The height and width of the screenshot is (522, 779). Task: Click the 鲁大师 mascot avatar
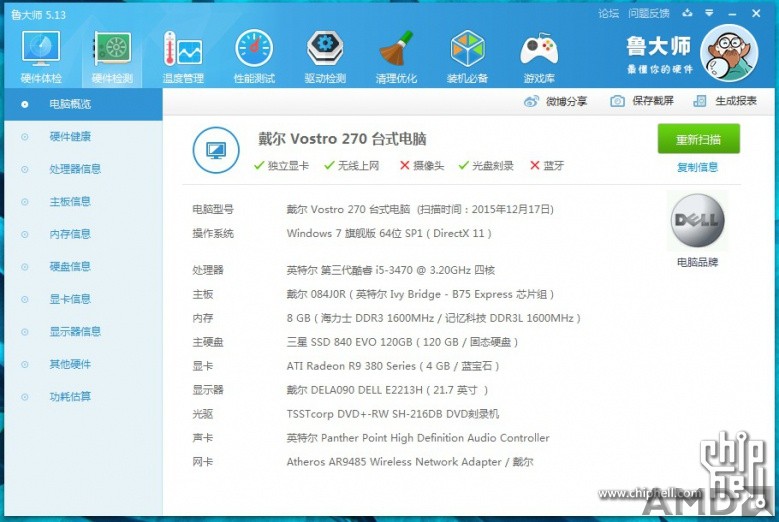pos(729,53)
